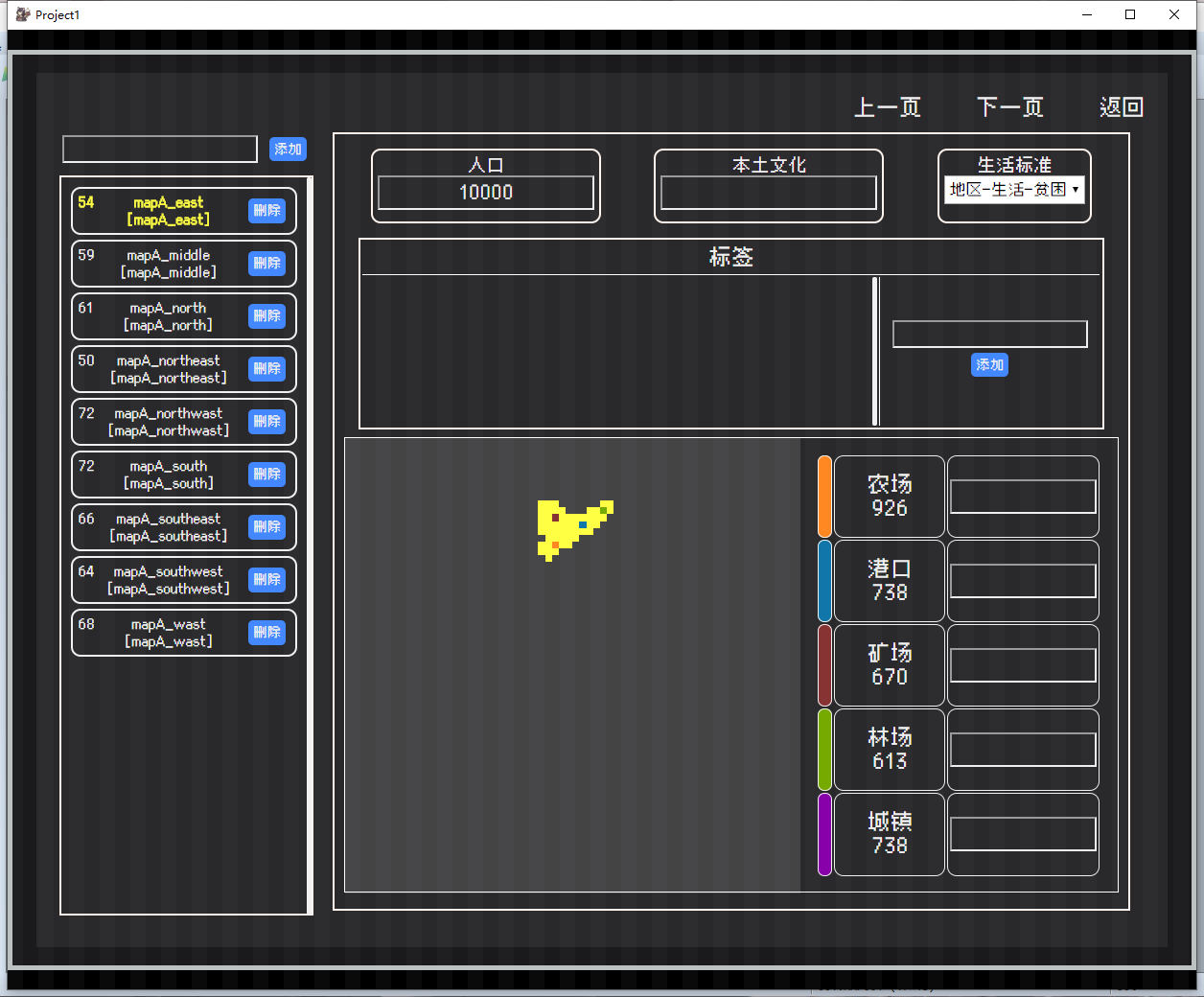Delete the mapA_northwast region entry

point(266,422)
